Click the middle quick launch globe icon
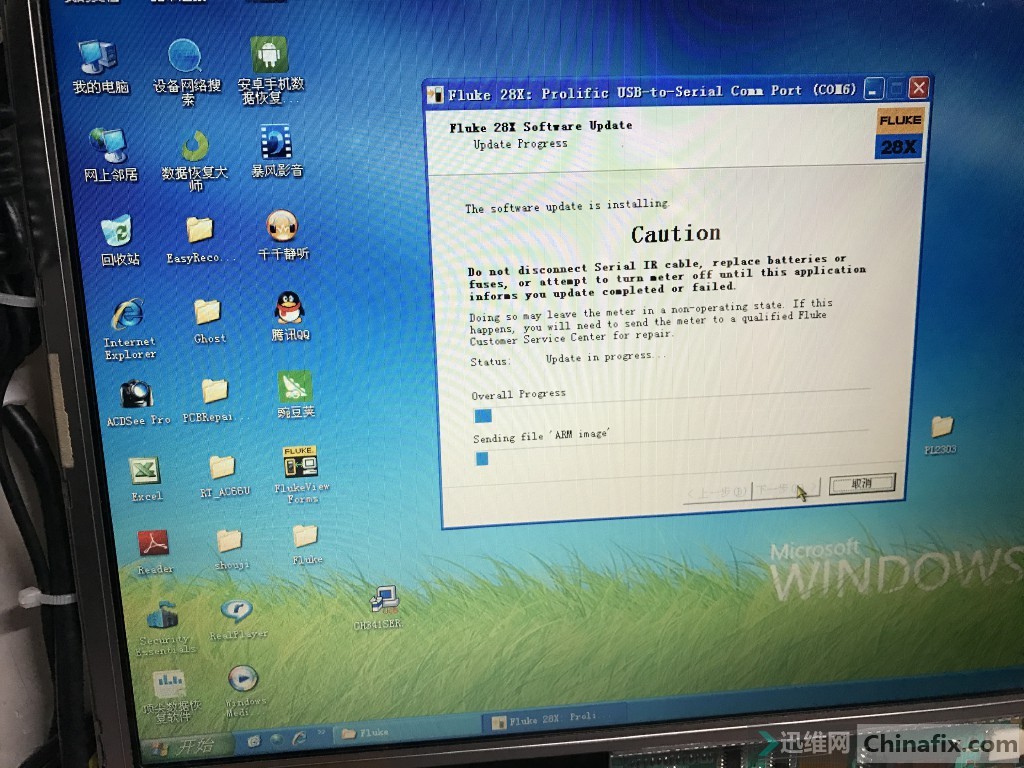Viewport: 1024px width, 768px height. tap(277, 739)
